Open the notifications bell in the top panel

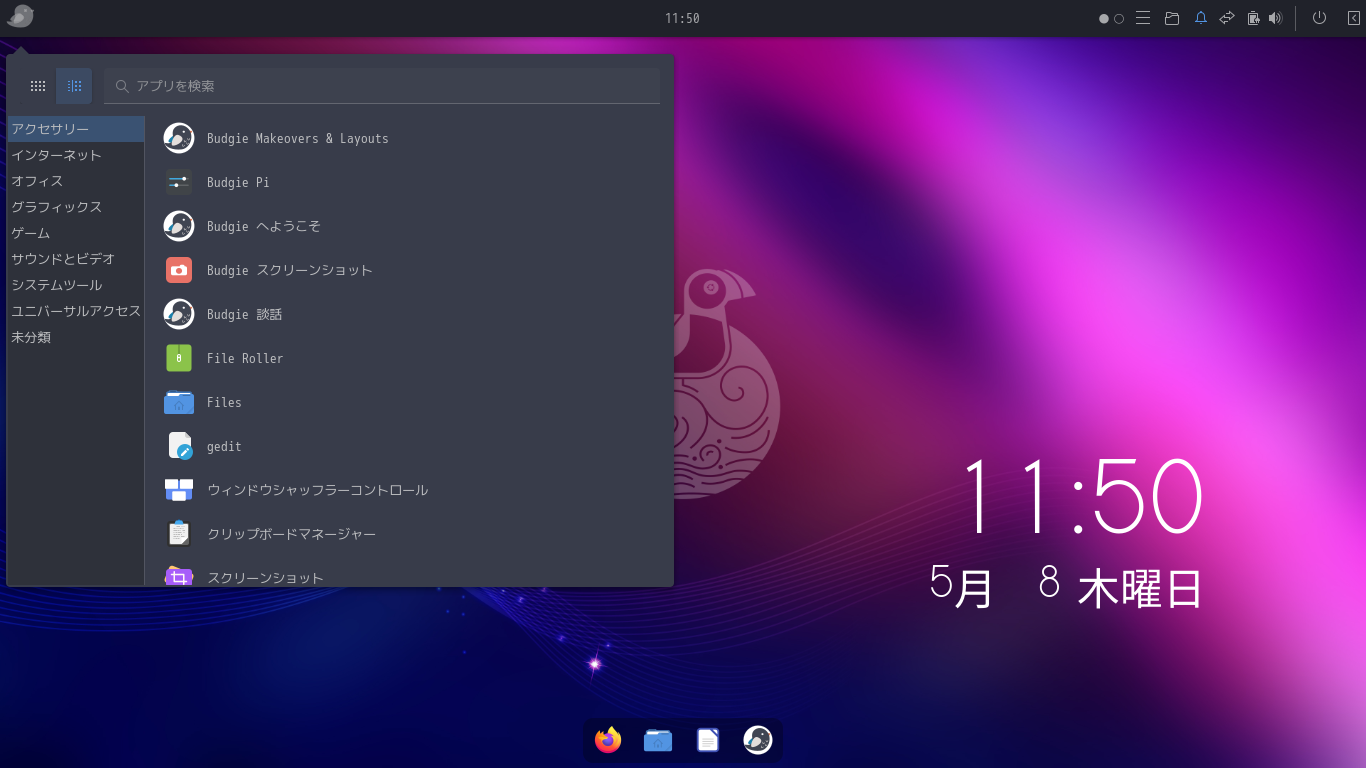pyautogui.click(x=1200, y=17)
